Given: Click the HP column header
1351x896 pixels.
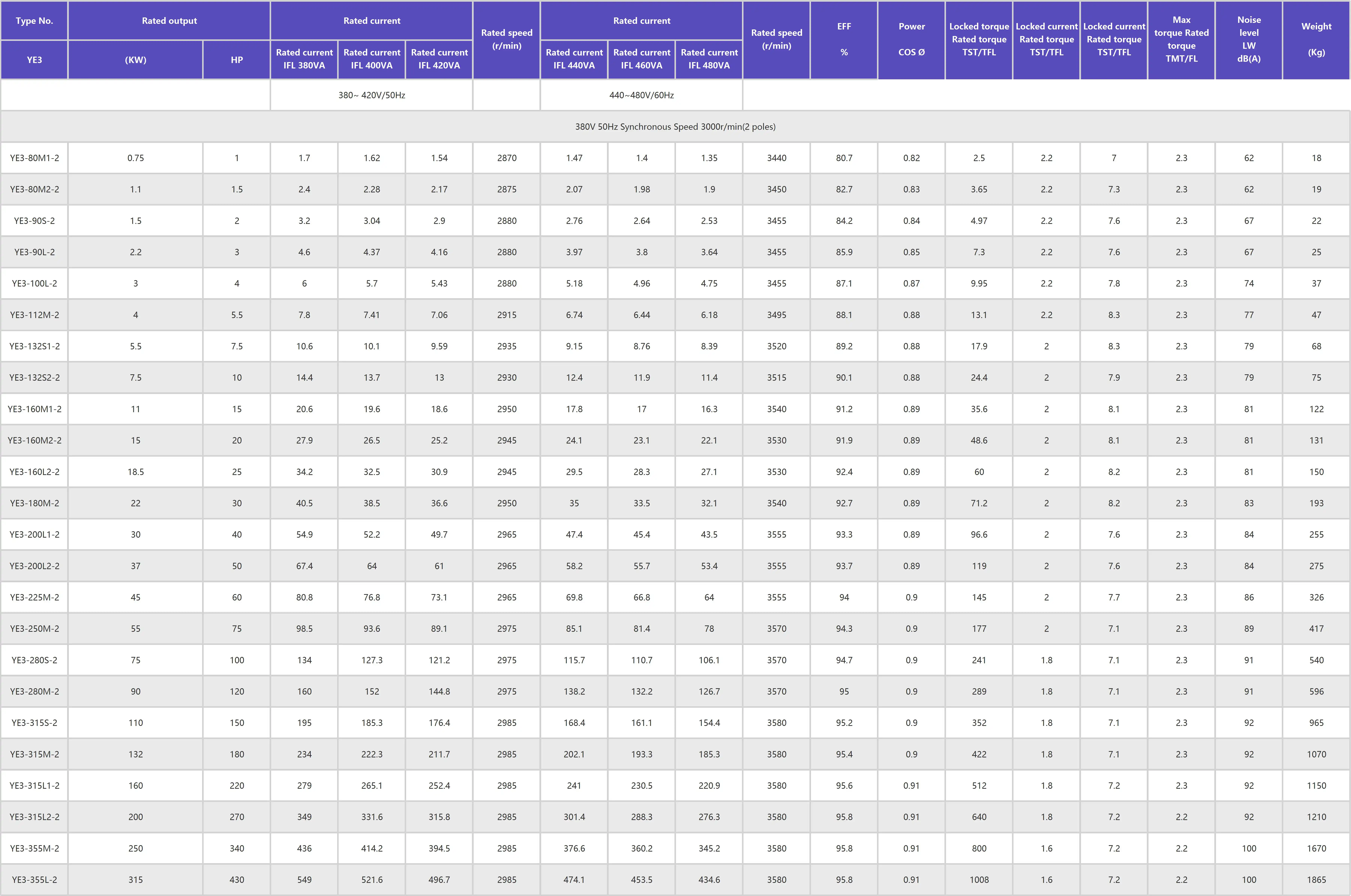Looking at the screenshot, I should [x=236, y=59].
